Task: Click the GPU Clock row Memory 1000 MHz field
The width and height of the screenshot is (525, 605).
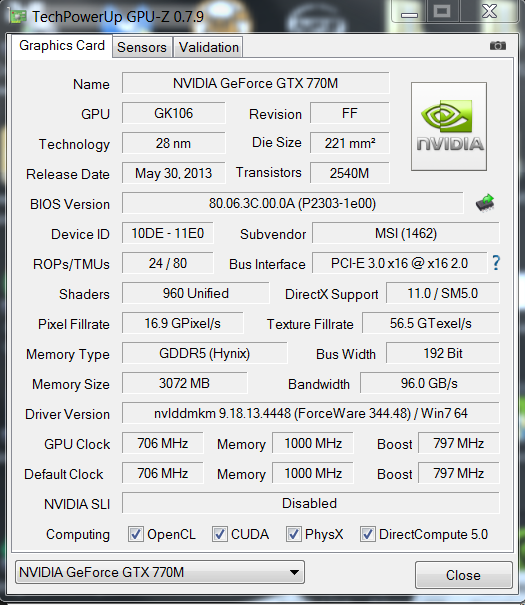Action: 313,443
